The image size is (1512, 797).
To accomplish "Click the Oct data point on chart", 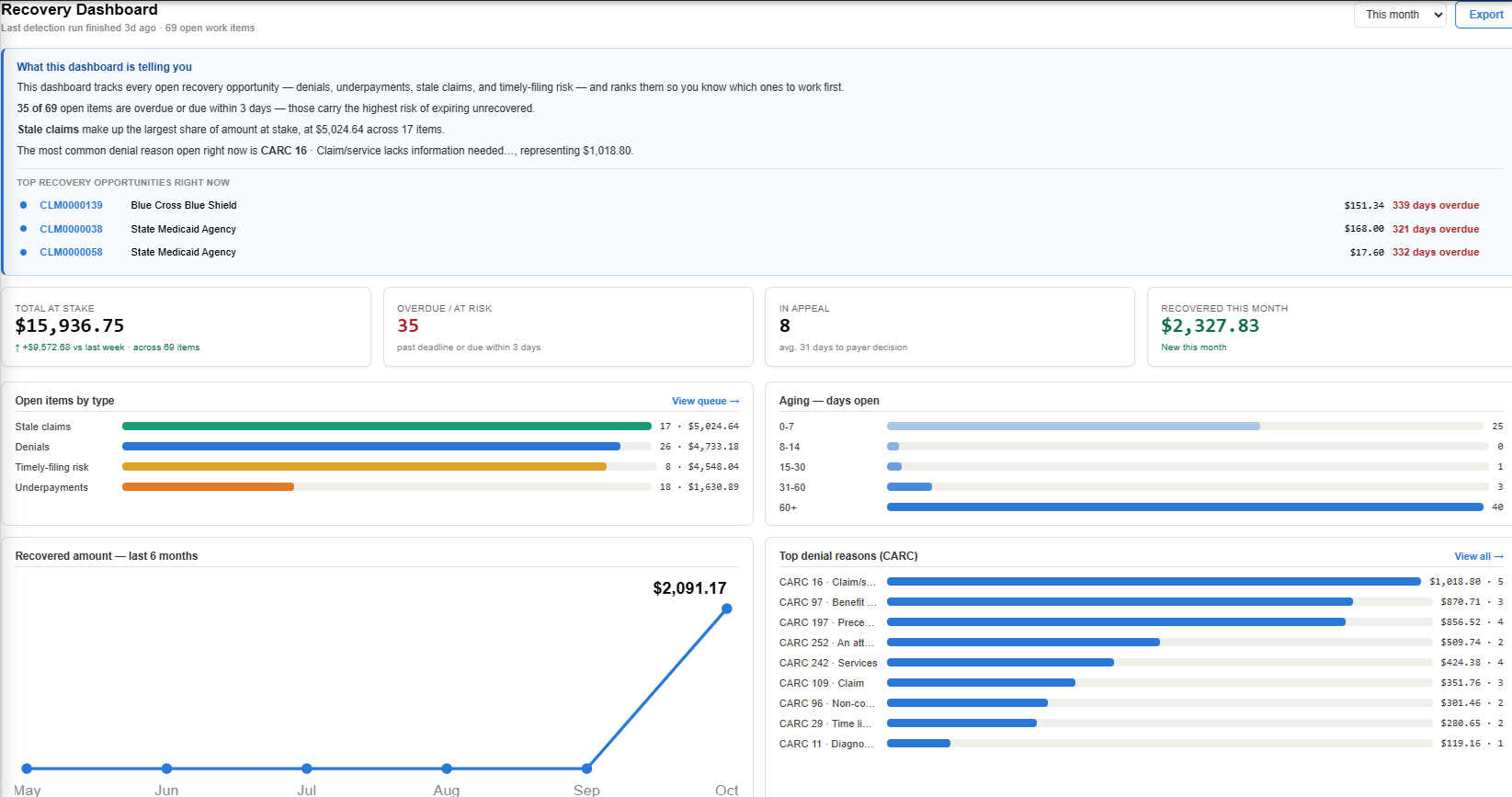I will (727, 609).
